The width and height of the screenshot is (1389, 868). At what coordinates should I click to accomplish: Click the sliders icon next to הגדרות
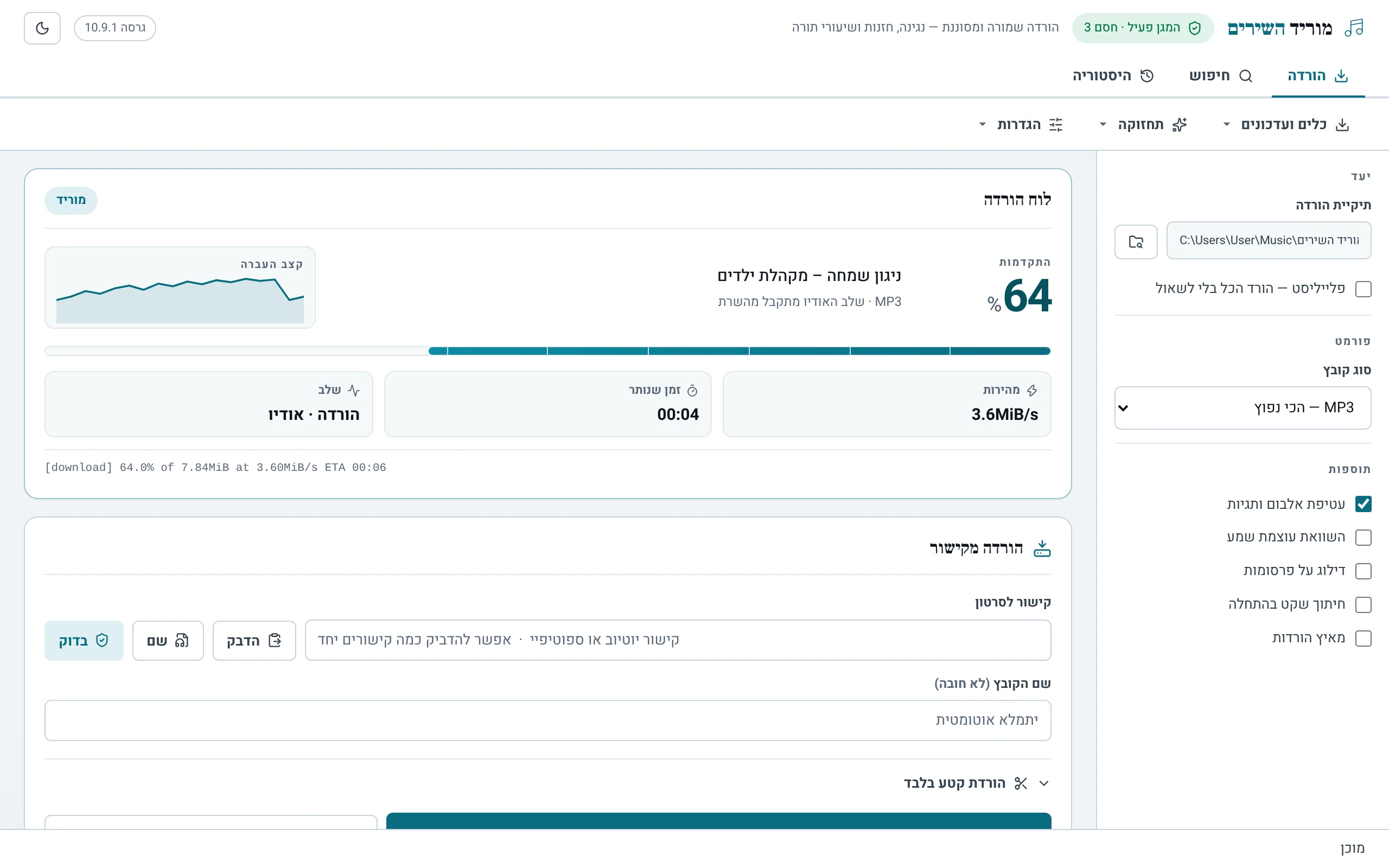[x=1056, y=125]
